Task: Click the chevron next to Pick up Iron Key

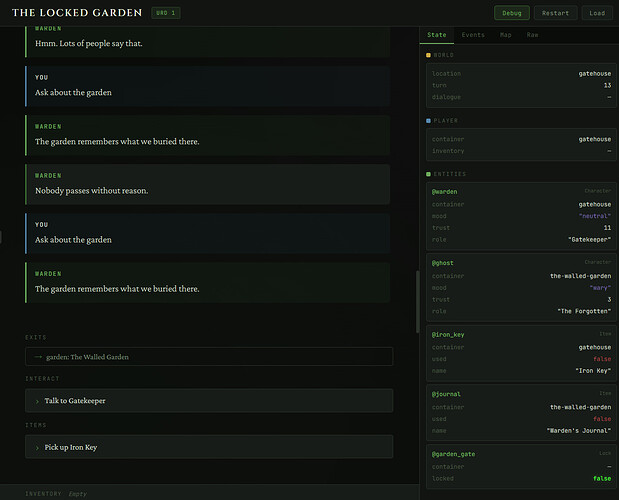Action: (x=37, y=447)
